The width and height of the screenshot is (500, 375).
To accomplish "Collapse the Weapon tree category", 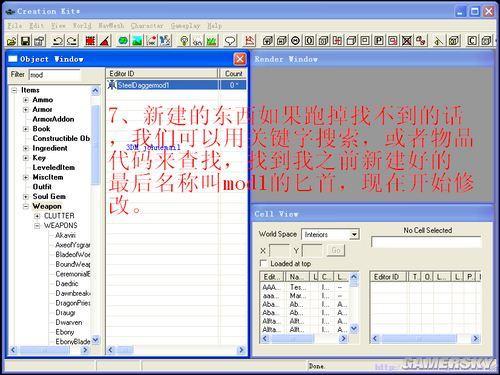I will (x=26, y=206).
